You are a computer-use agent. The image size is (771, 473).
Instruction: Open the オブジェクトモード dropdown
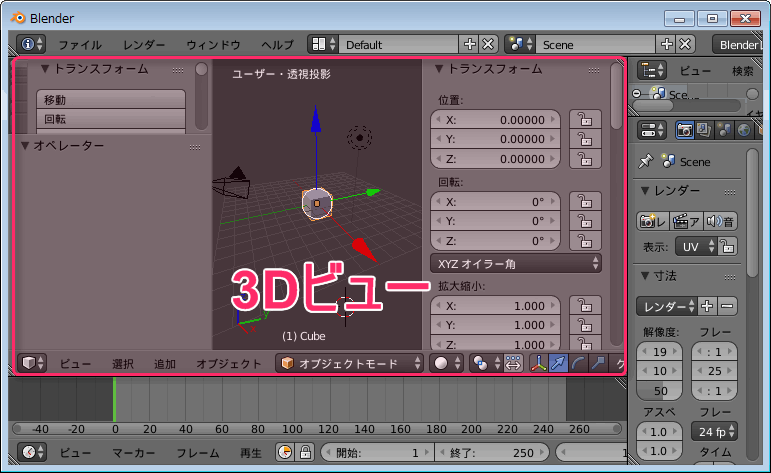(349, 363)
